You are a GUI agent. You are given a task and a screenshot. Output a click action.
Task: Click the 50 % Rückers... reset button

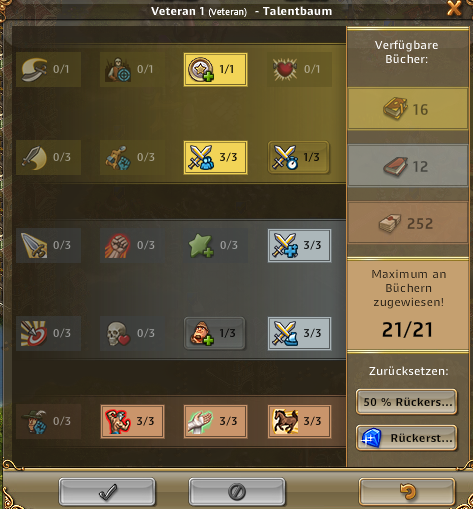(406, 402)
